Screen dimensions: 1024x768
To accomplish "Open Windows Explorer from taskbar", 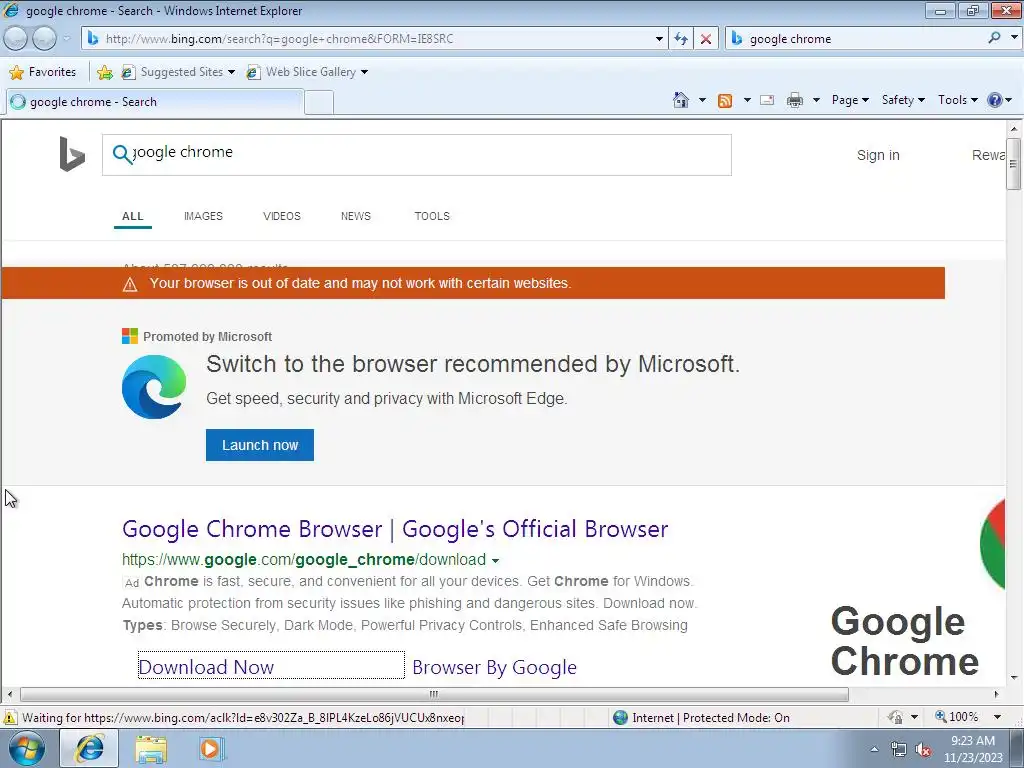I will [x=151, y=749].
